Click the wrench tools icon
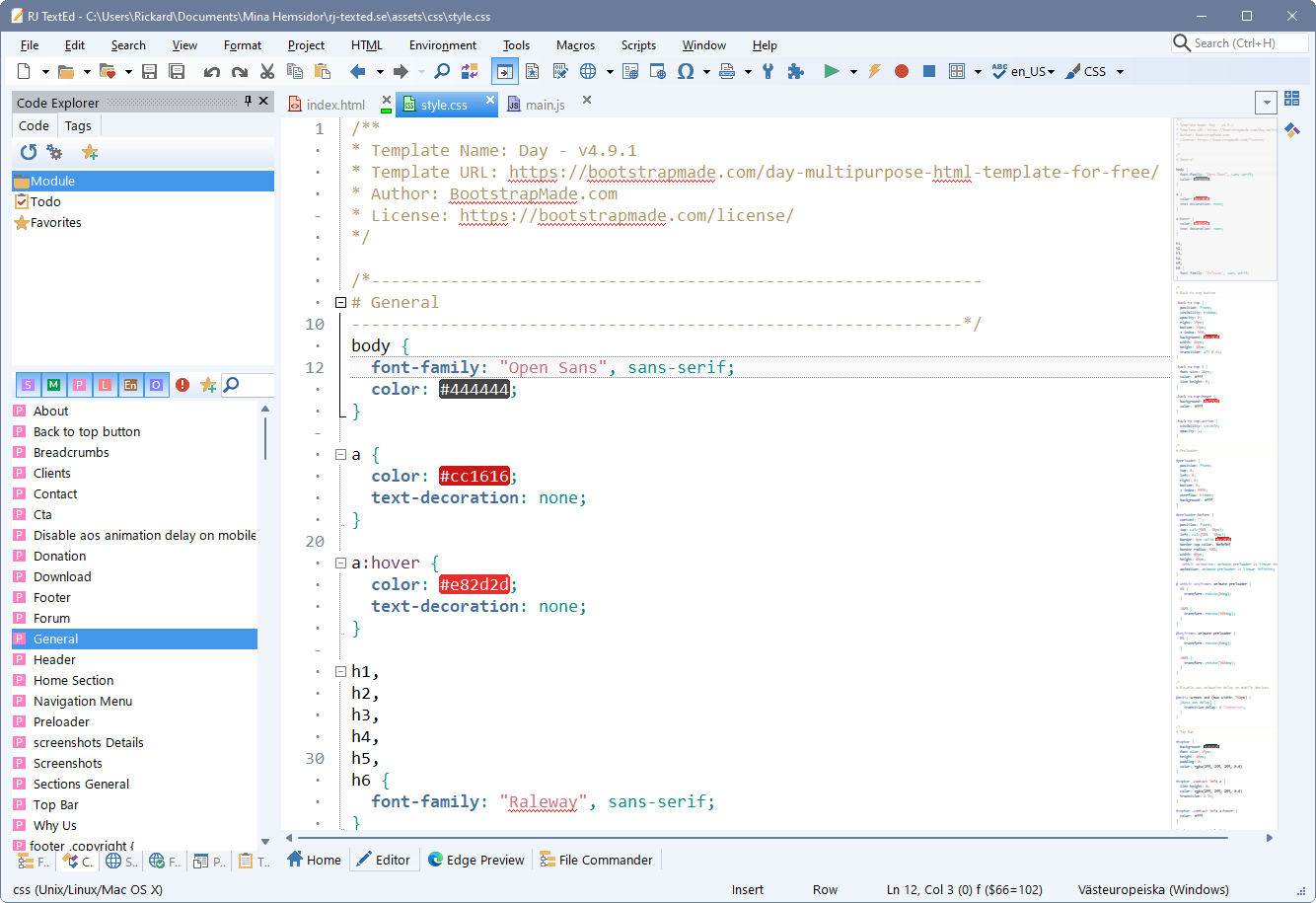Screen dimensions: 1316x903 (768, 71)
